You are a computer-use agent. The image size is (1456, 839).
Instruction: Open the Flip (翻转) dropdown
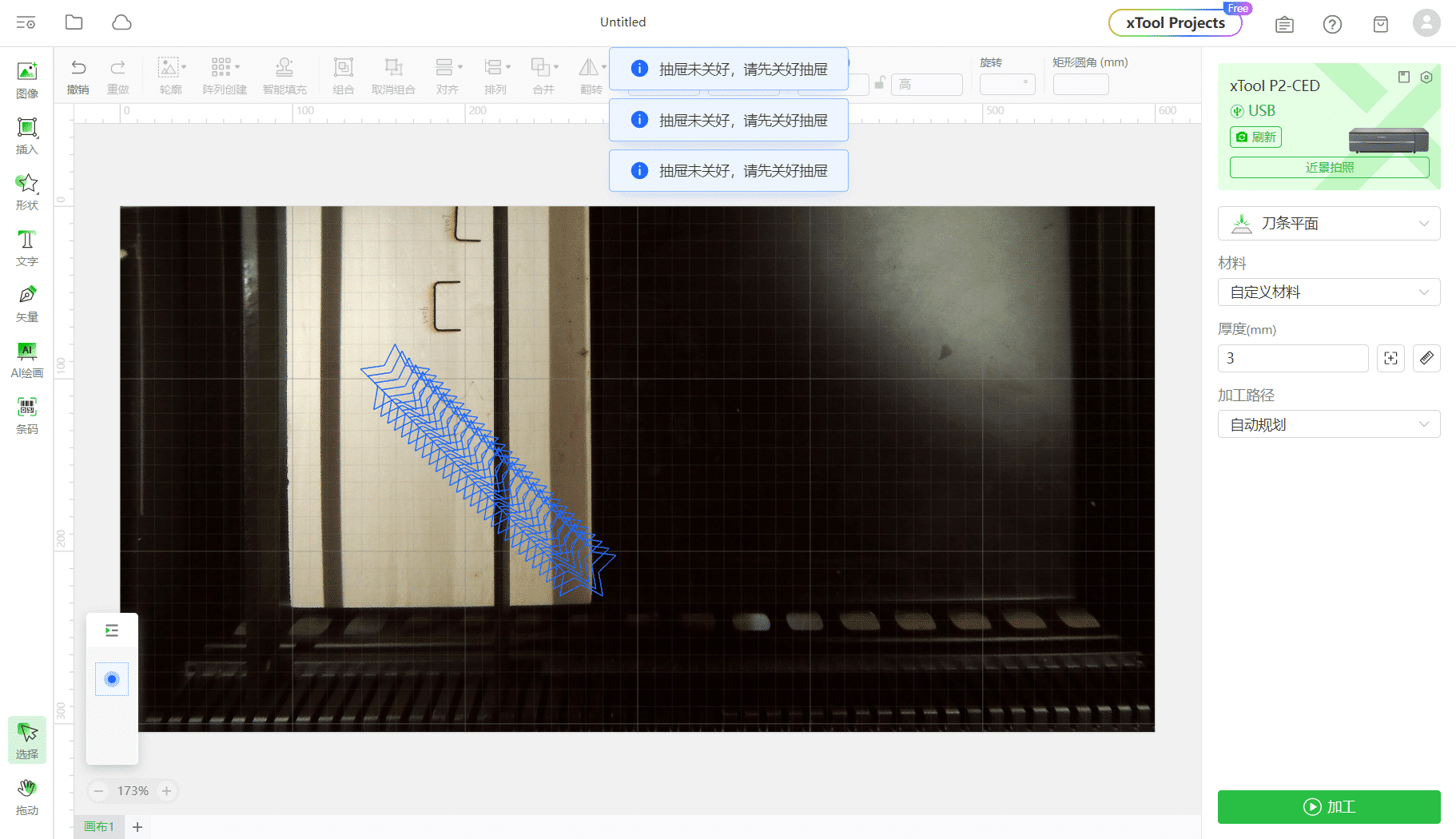coord(592,76)
